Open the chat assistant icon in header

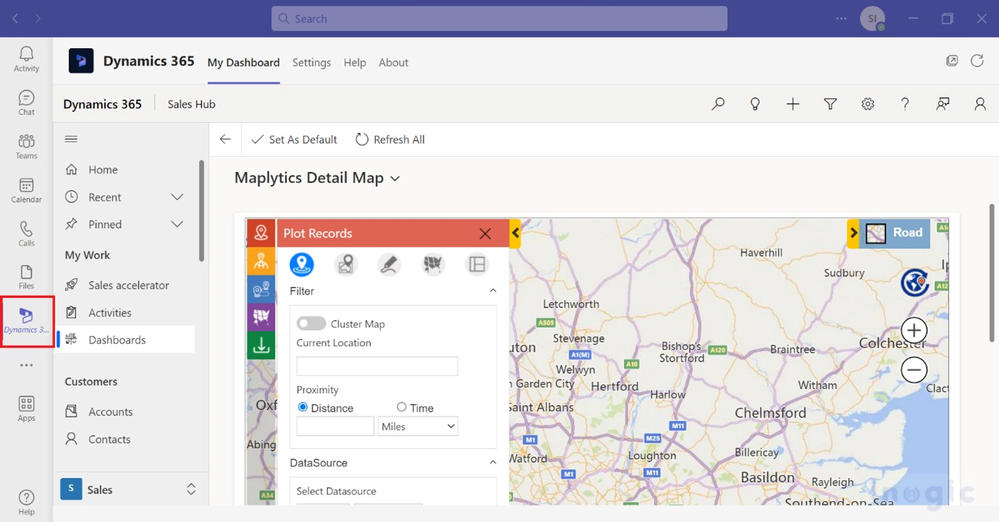(942, 104)
